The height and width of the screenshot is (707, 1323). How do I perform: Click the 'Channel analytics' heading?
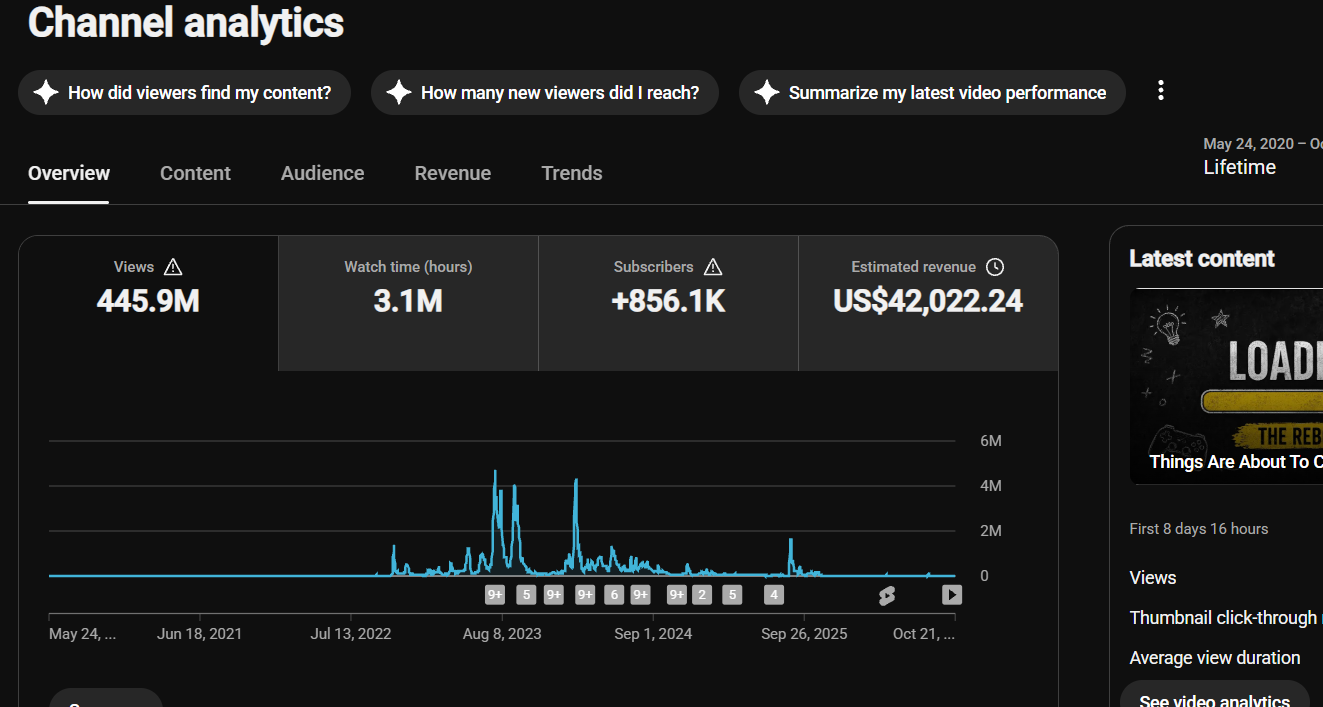[x=186, y=22]
